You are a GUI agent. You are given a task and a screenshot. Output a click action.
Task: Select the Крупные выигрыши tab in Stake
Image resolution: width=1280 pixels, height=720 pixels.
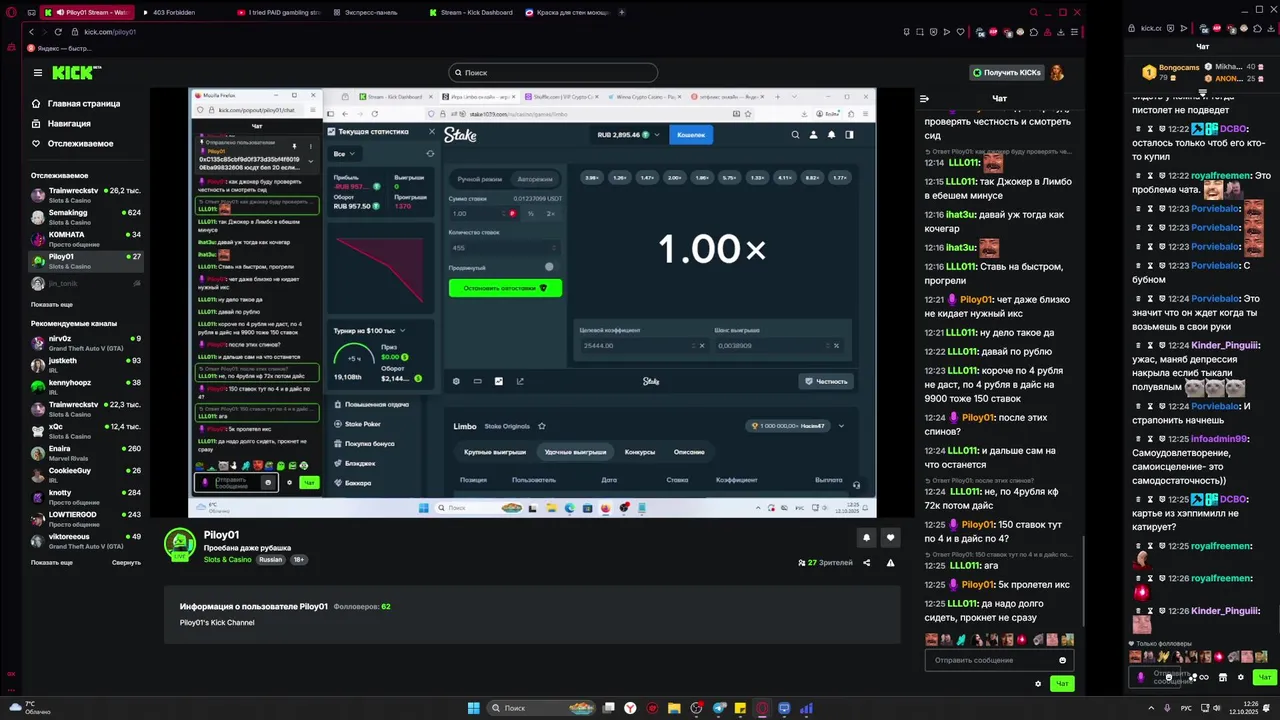[x=495, y=452]
